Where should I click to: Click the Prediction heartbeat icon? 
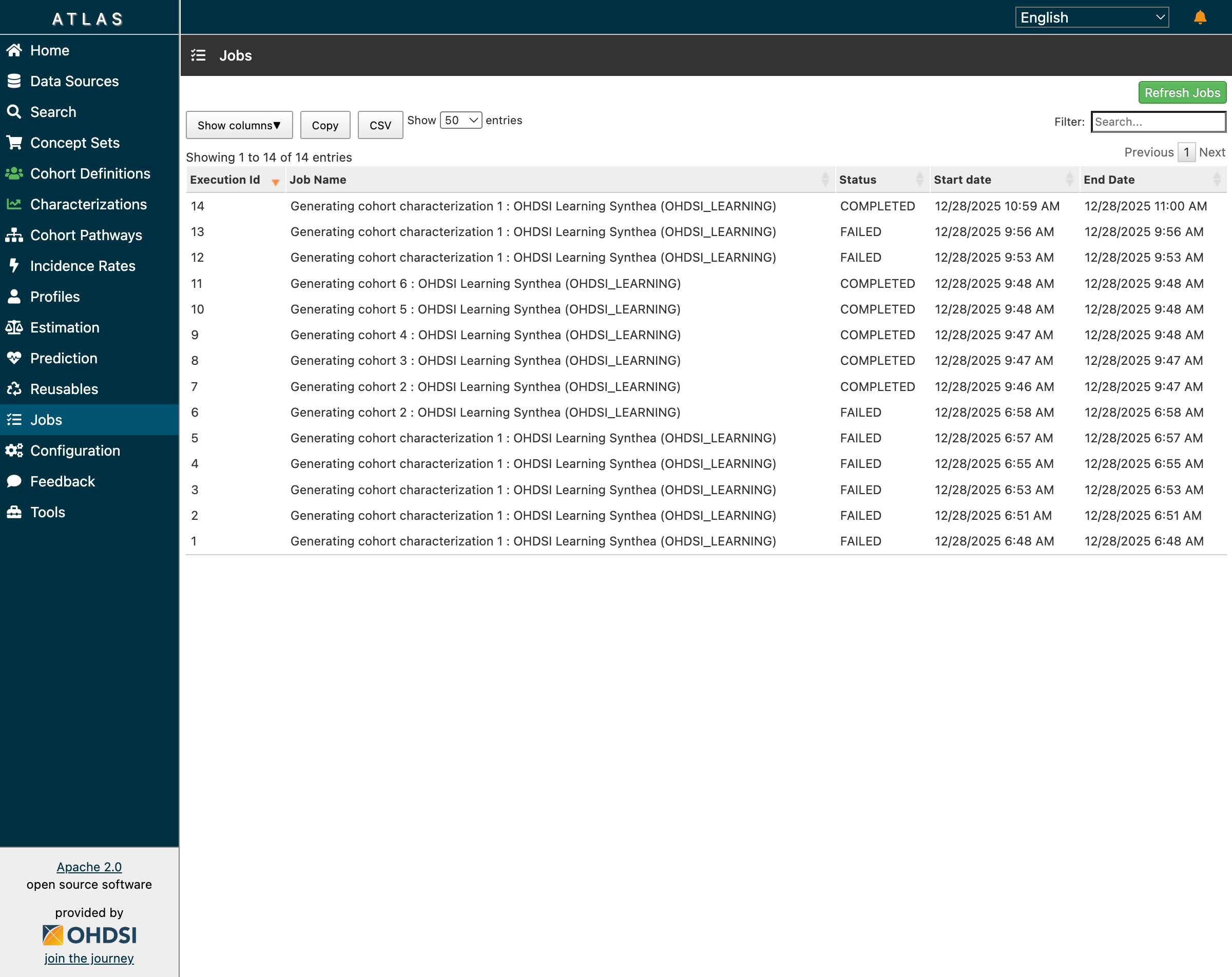pyautogui.click(x=14, y=358)
